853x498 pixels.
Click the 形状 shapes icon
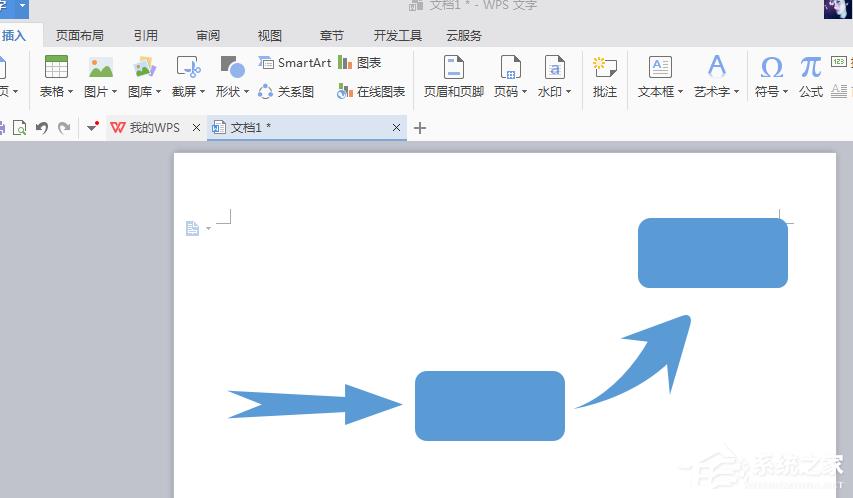coord(232,67)
